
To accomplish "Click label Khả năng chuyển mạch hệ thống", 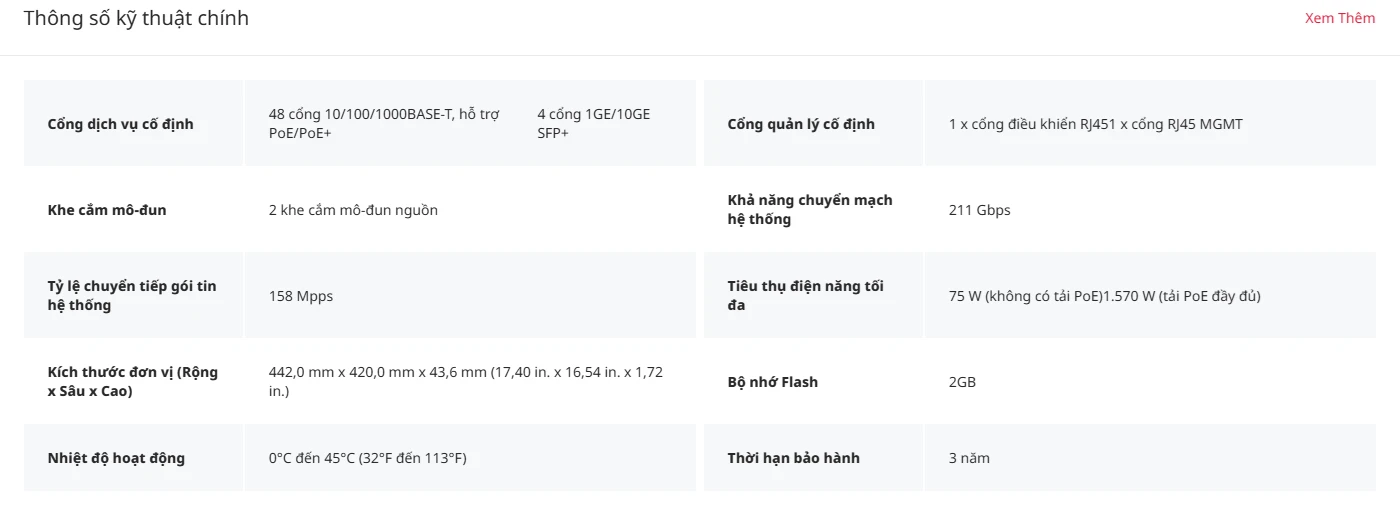I will pos(810,210).
